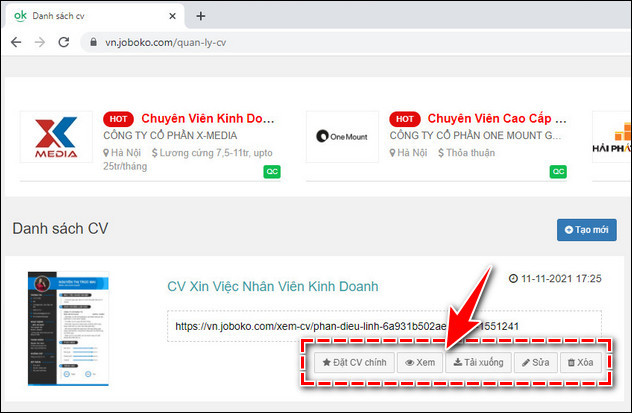Open the X-Media company logo
The width and height of the screenshot is (632, 413).
tap(56, 137)
